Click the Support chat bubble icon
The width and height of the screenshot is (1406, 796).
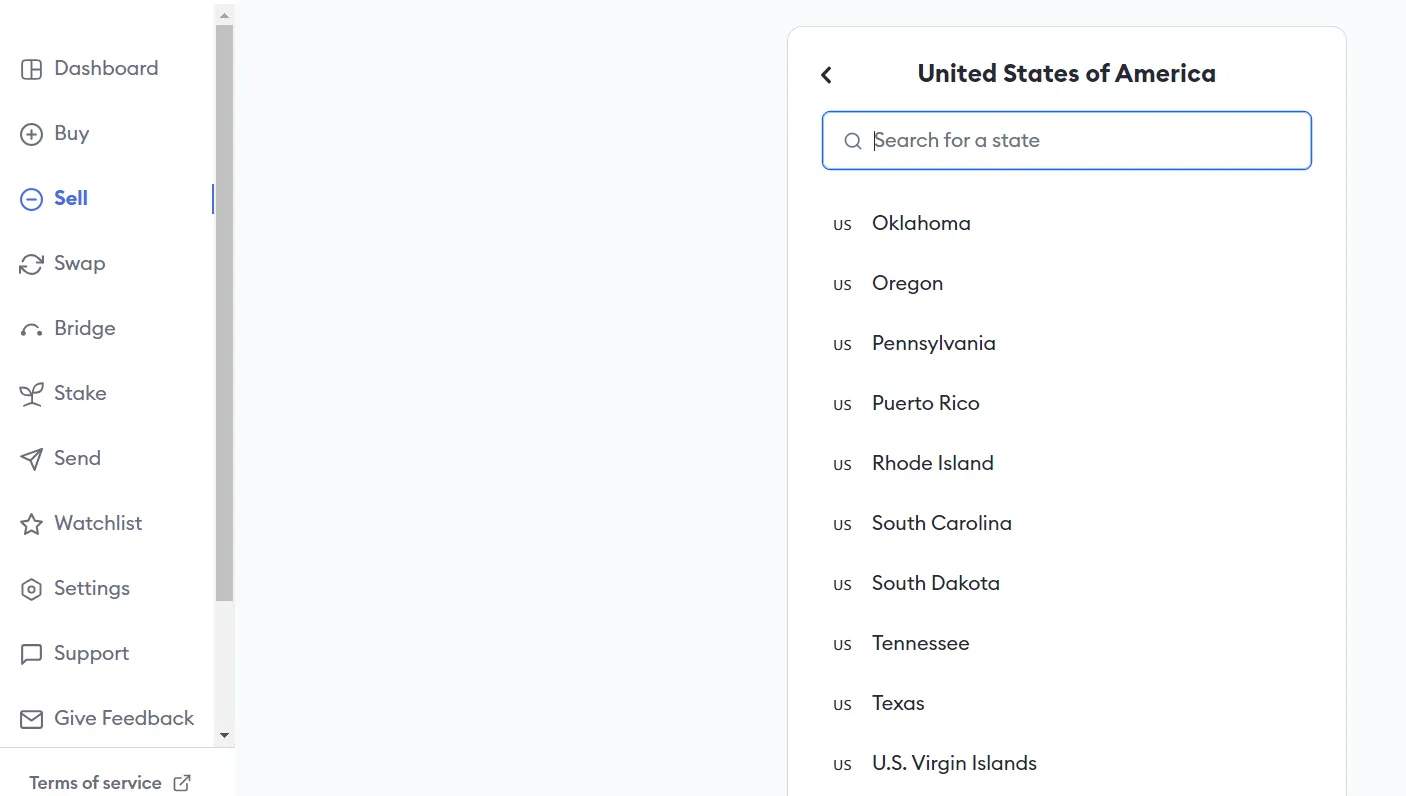tap(32, 654)
